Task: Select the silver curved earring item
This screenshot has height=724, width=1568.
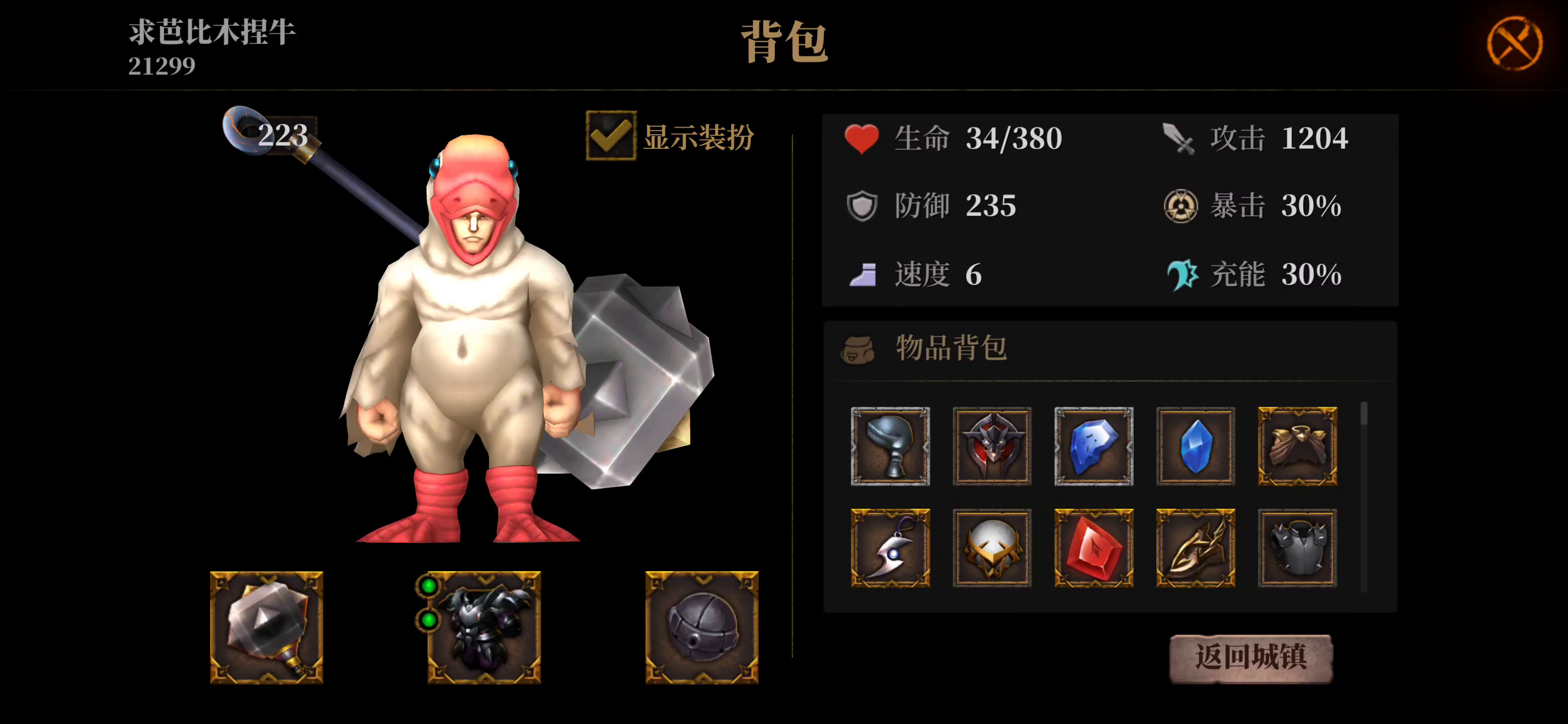Action: 890,548
